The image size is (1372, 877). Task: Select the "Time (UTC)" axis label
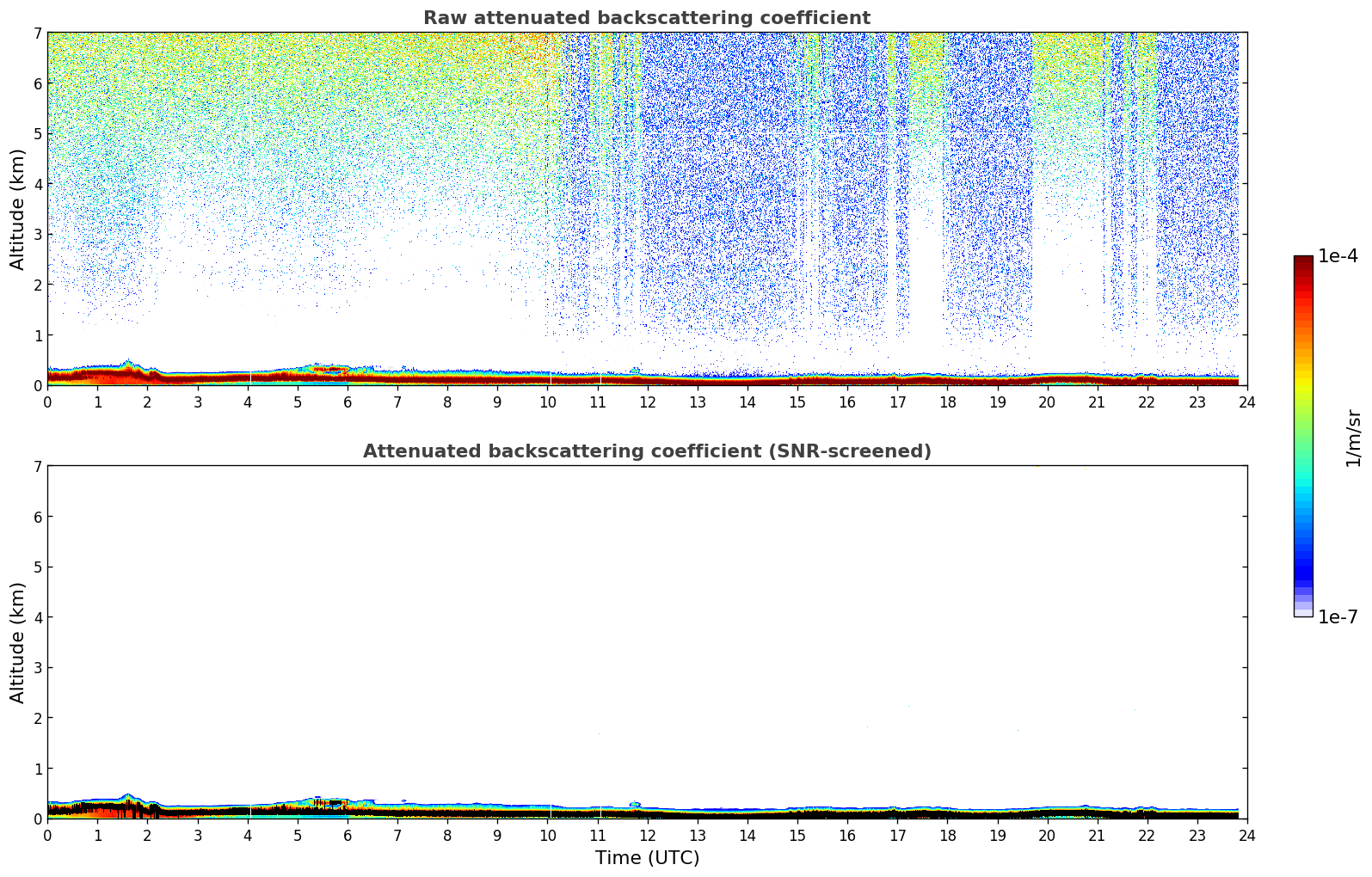647,858
